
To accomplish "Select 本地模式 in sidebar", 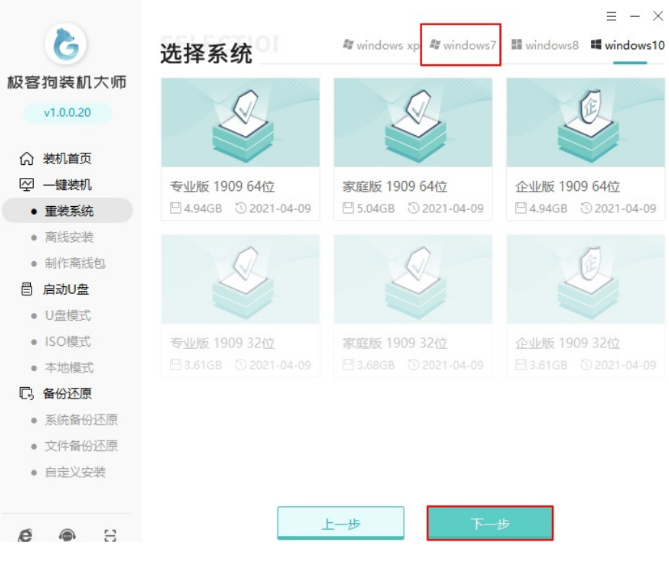I will 69,367.
